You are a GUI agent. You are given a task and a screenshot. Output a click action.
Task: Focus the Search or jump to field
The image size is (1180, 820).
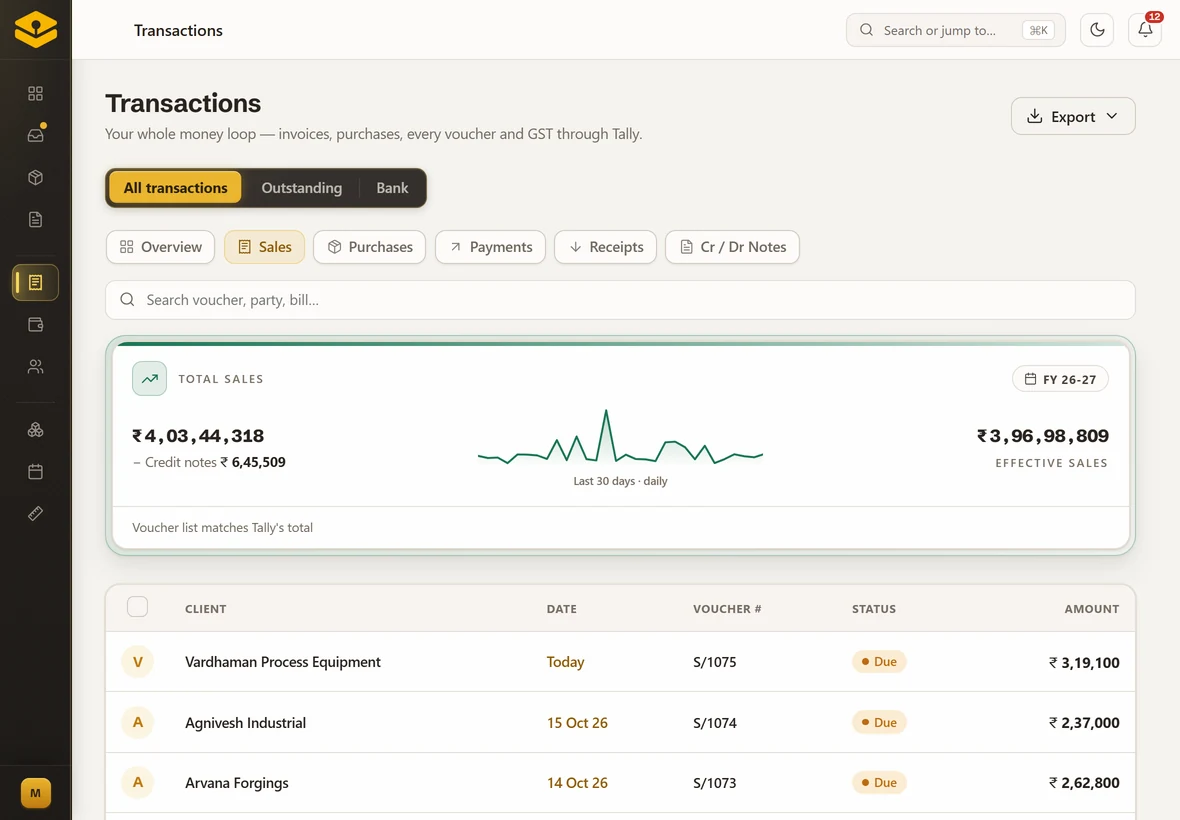[x=956, y=30]
